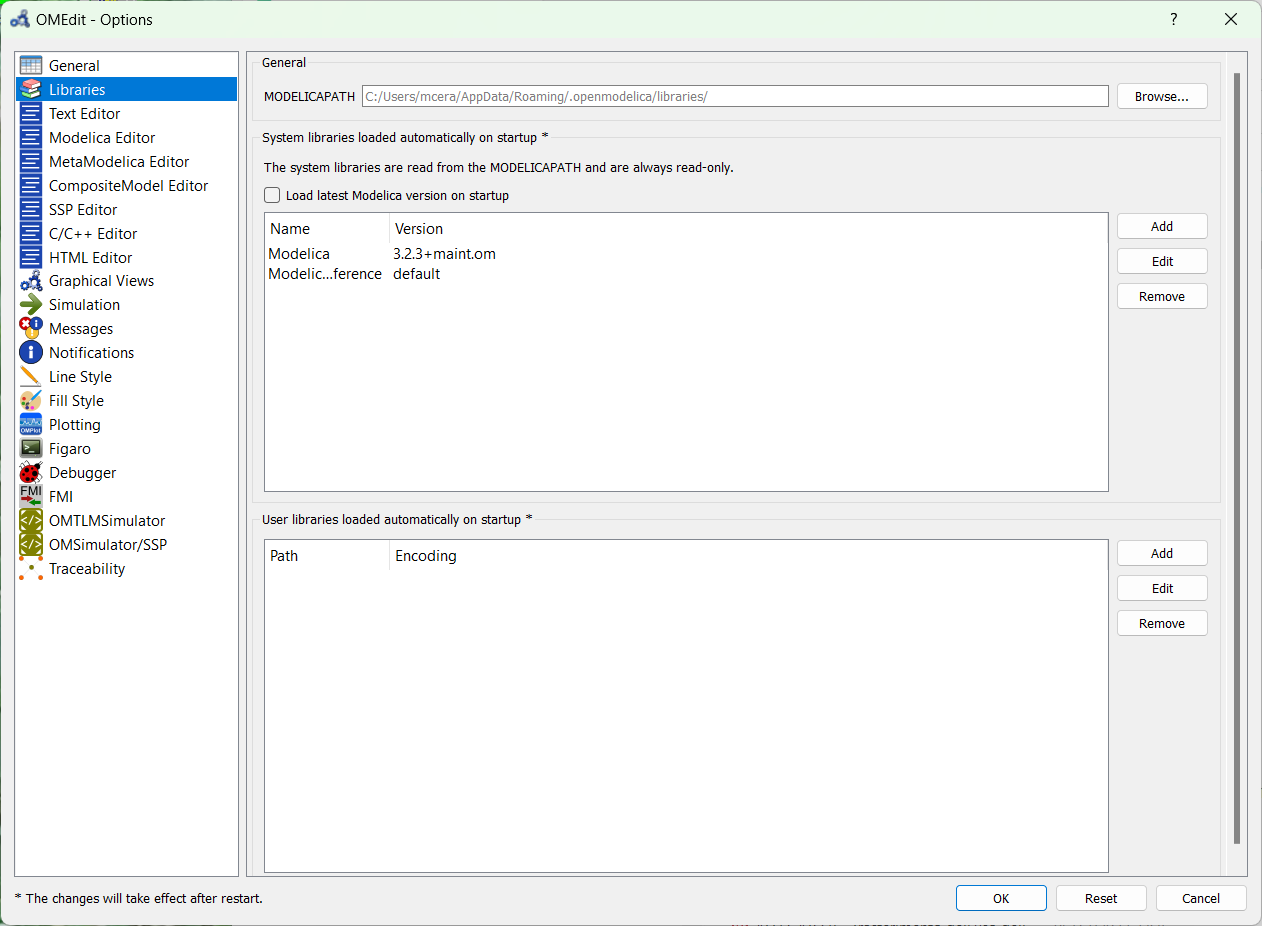The image size is (1262, 926).
Task: Click the Encoding column header
Action: (748, 556)
